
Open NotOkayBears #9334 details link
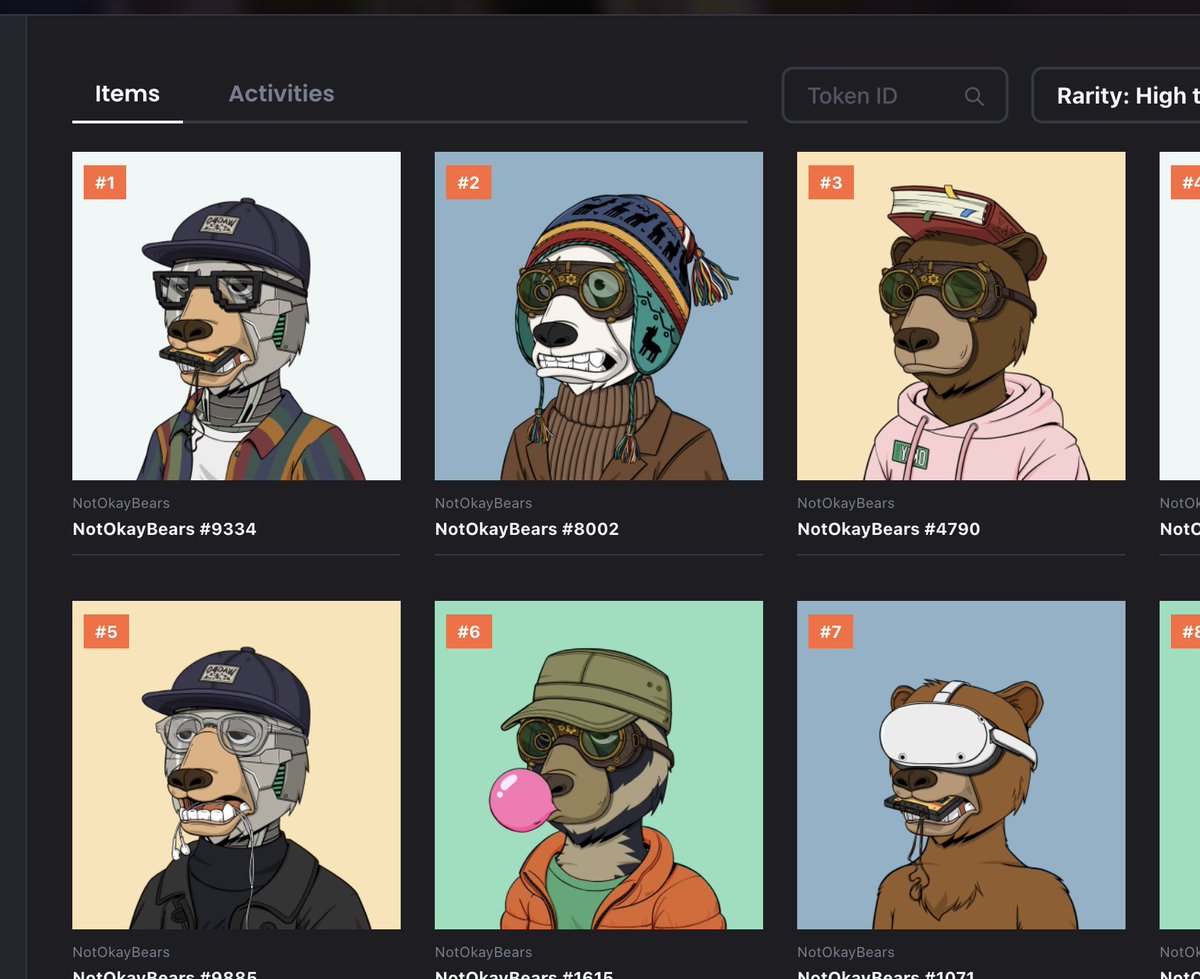(166, 528)
